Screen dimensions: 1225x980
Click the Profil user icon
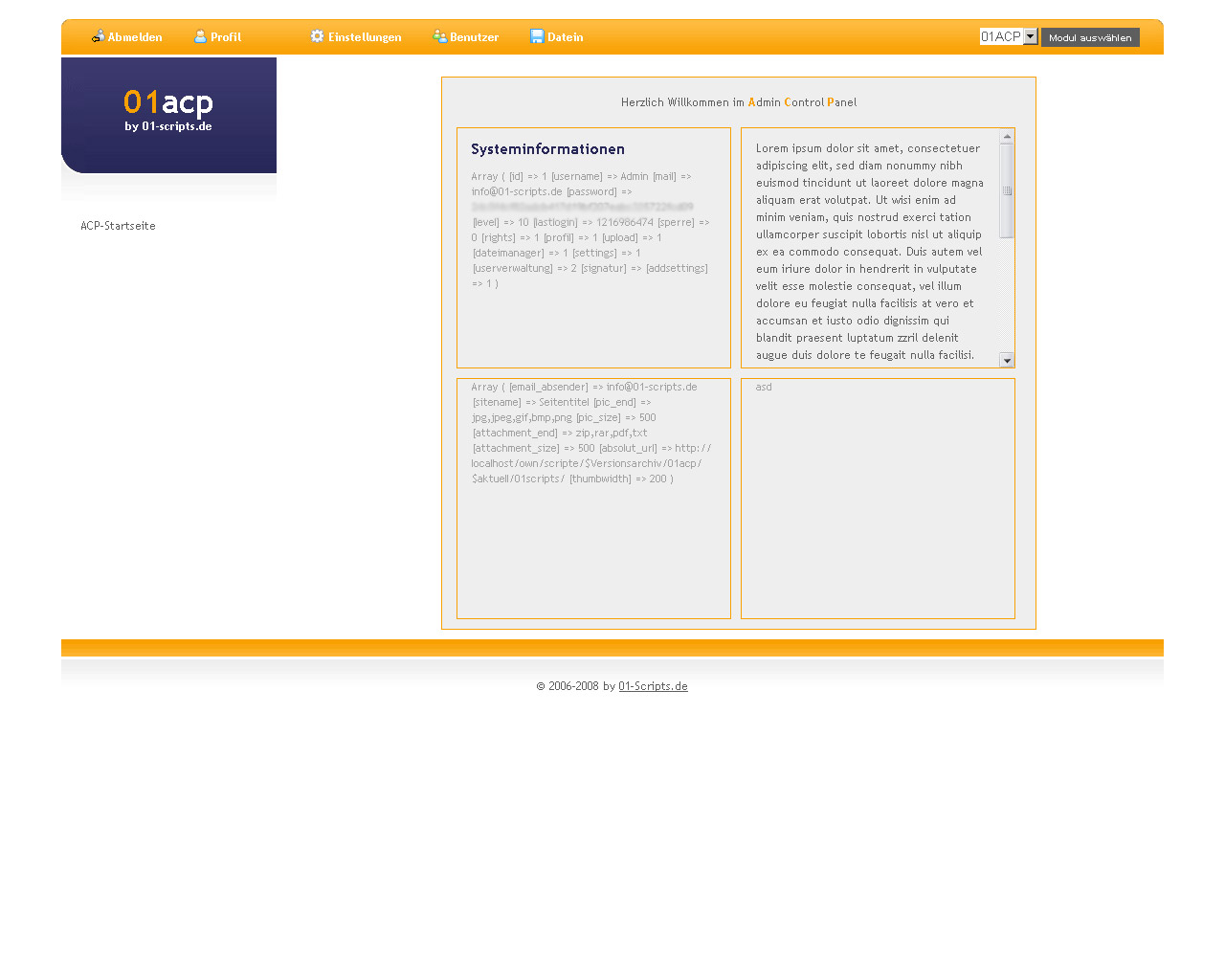pyautogui.click(x=200, y=36)
